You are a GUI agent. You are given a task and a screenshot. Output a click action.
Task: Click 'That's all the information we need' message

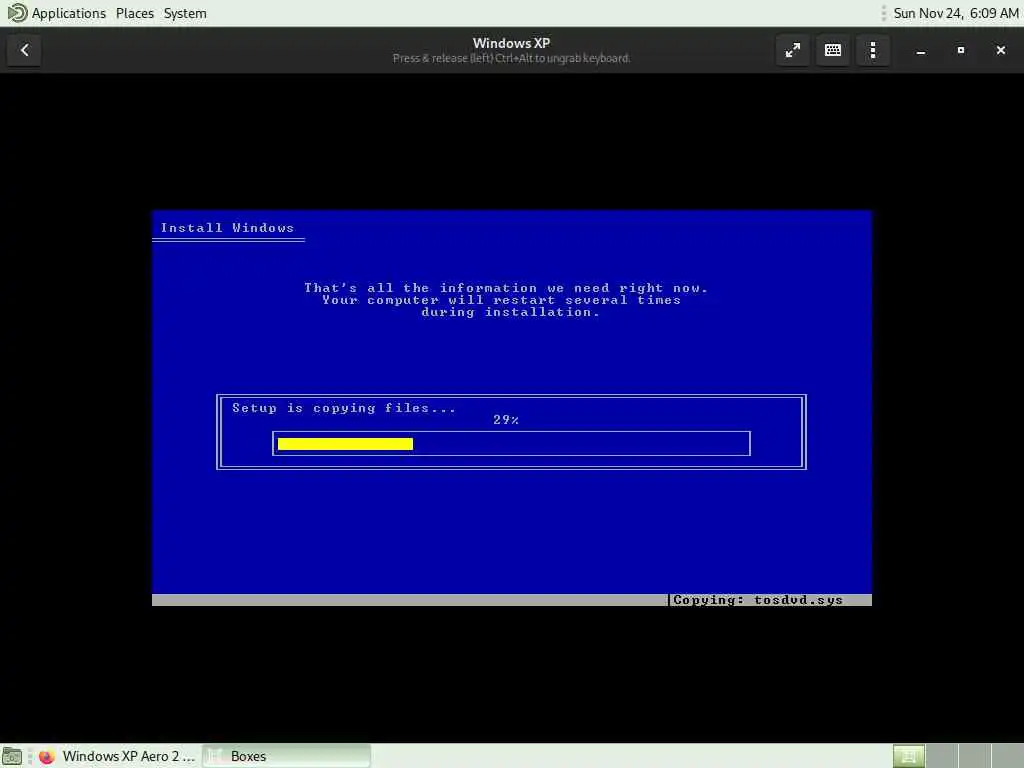coord(505,288)
